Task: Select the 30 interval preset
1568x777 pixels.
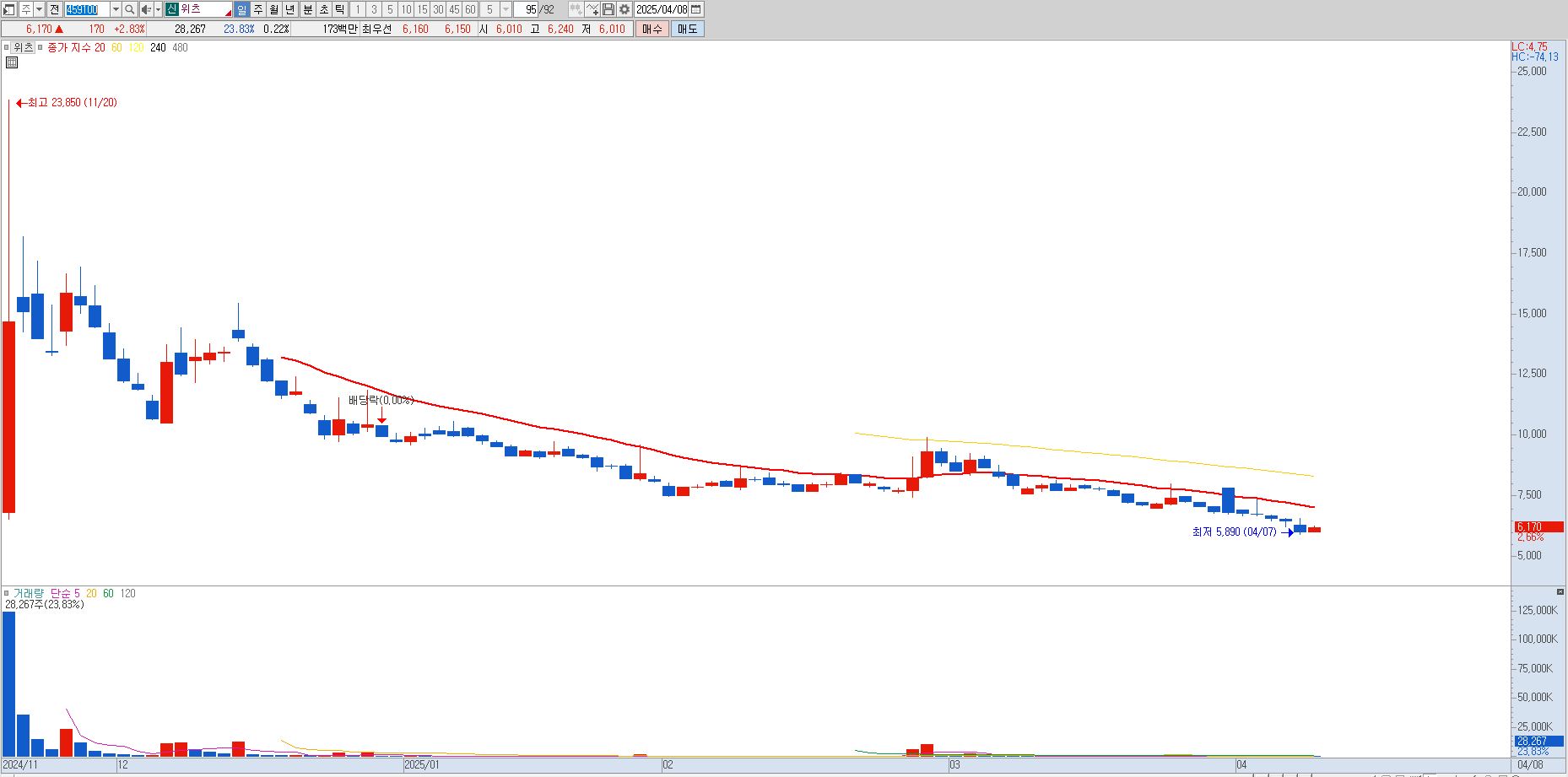Action: click(438, 9)
